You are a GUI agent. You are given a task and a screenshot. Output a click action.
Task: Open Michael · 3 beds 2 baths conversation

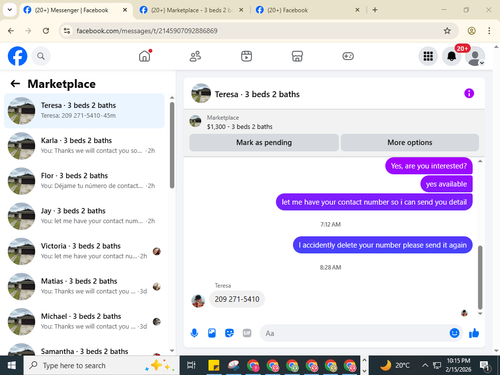tap(84, 322)
